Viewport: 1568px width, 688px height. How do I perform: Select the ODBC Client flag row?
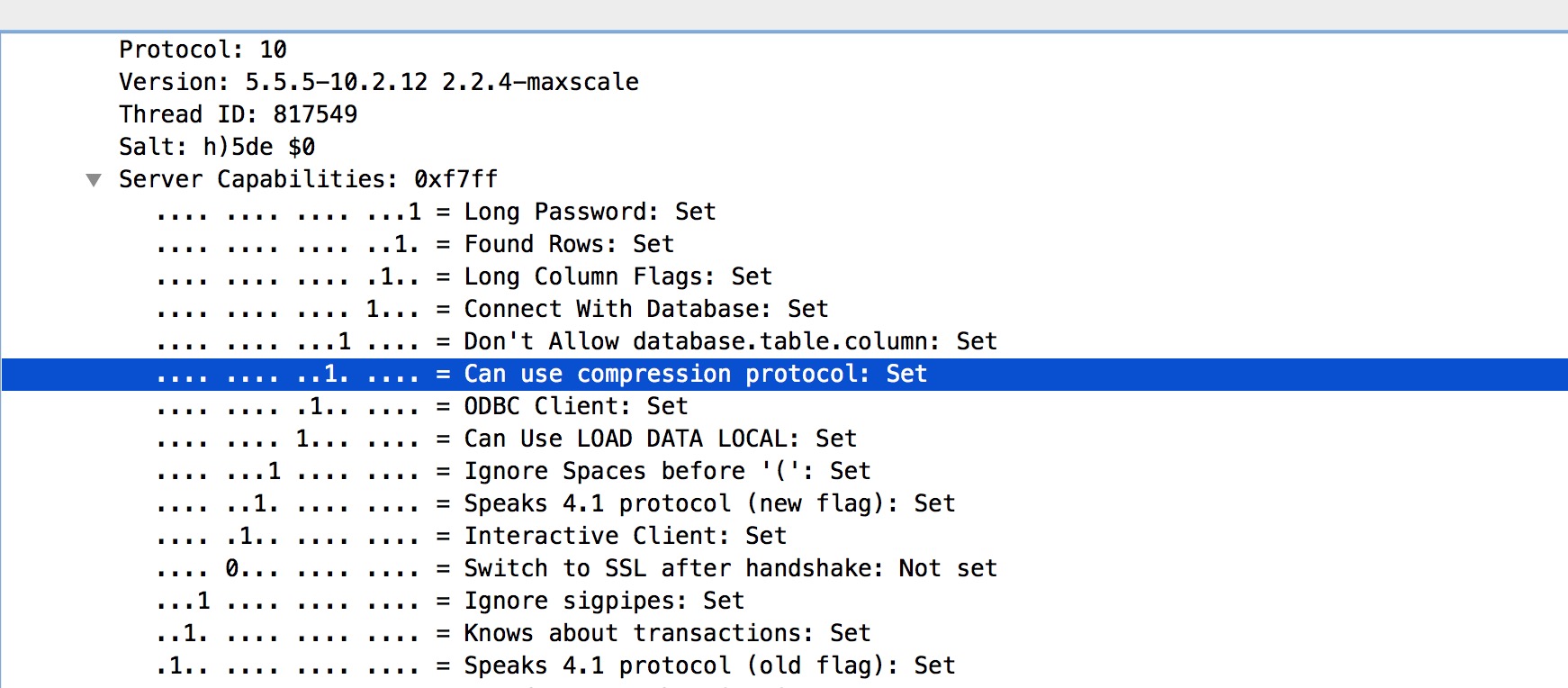pyautogui.click(x=575, y=406)
